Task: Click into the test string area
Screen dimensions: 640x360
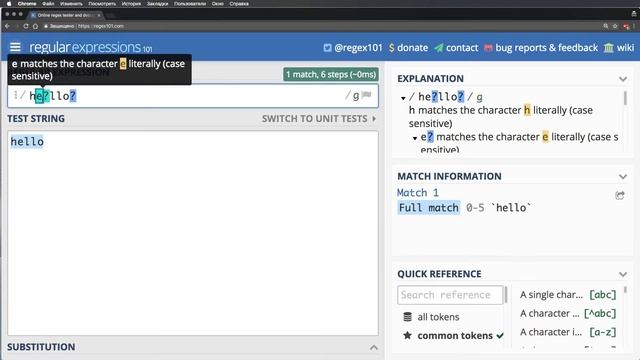Action: tap(193, 233)
